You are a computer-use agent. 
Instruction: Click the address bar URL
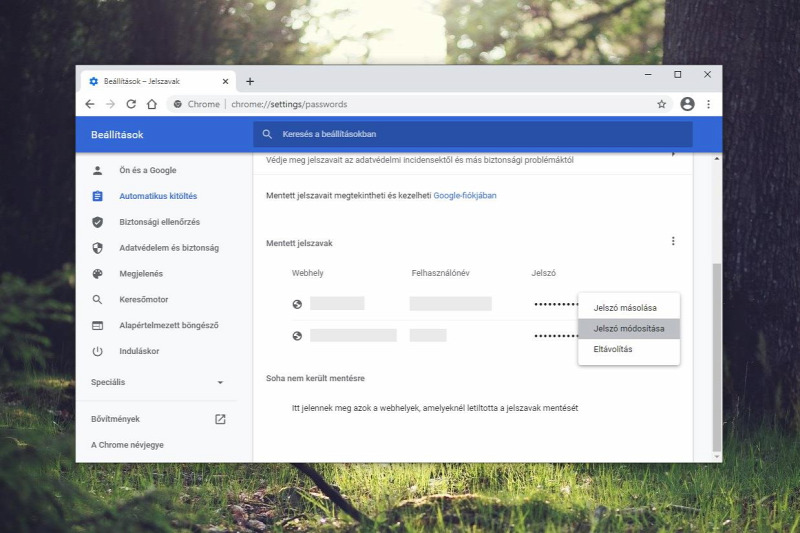tap(289, 104)
